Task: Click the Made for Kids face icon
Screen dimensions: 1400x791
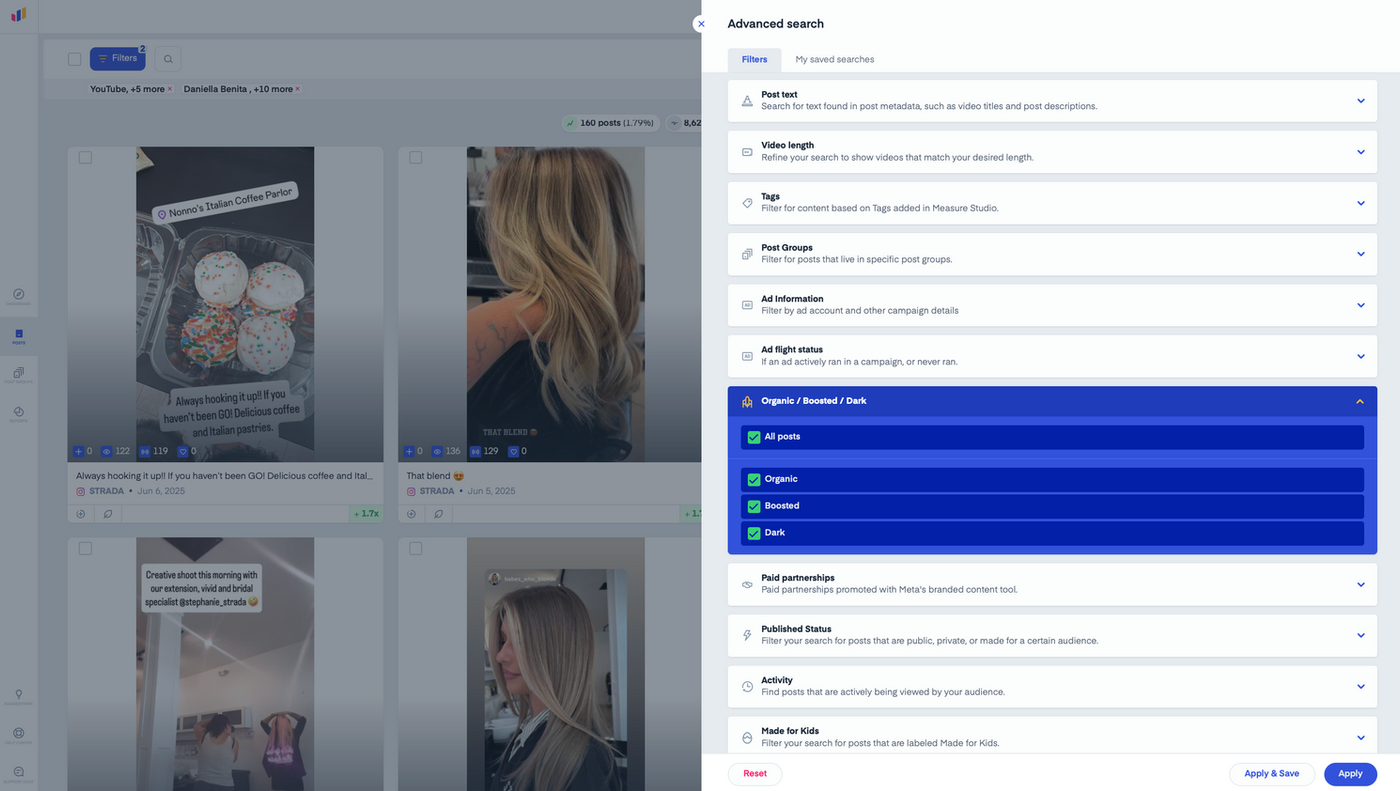Action: [x=747, y=737]
